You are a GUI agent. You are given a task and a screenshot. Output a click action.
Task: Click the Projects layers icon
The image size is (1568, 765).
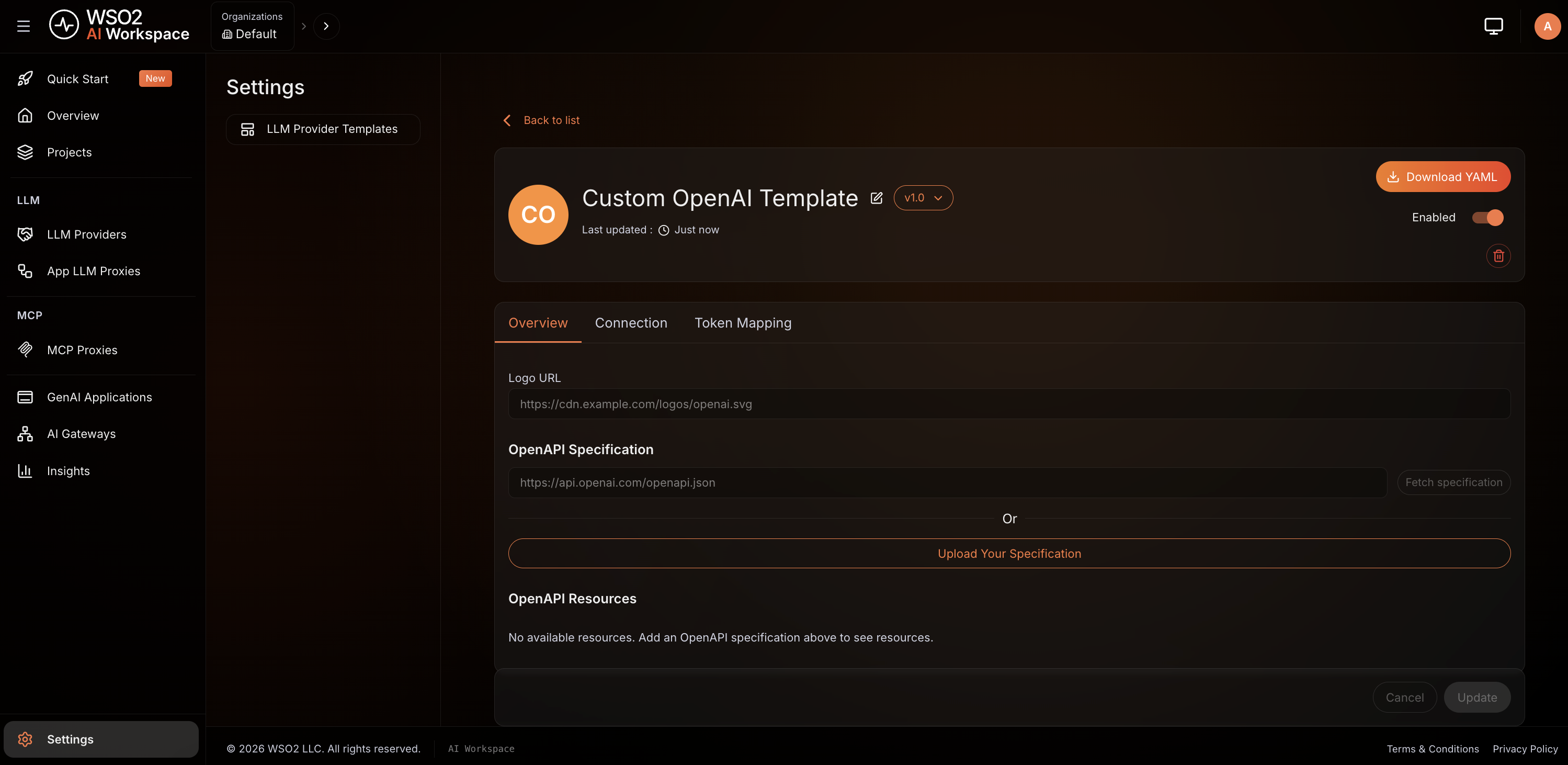click(x=25, y=152)
